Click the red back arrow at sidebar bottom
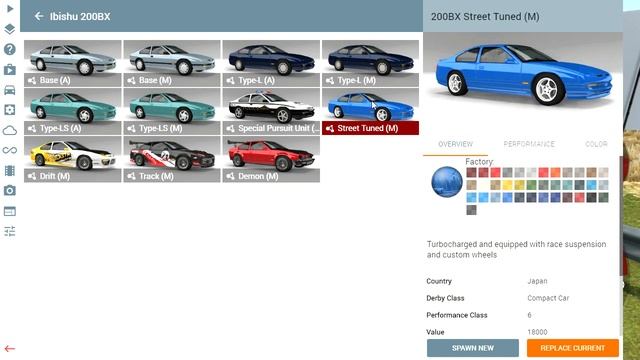The image size is (640, 360). (x=10, y=349)
